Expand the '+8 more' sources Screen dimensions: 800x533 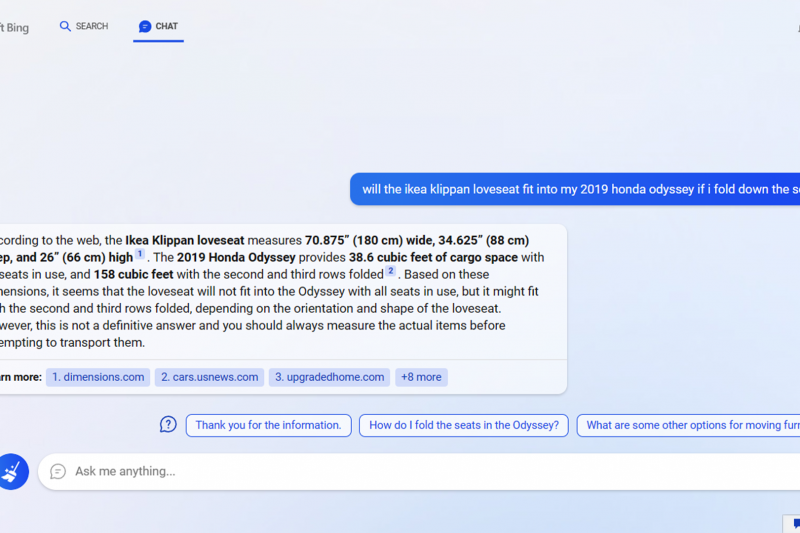pyautogui.click(x=421, y=377)
